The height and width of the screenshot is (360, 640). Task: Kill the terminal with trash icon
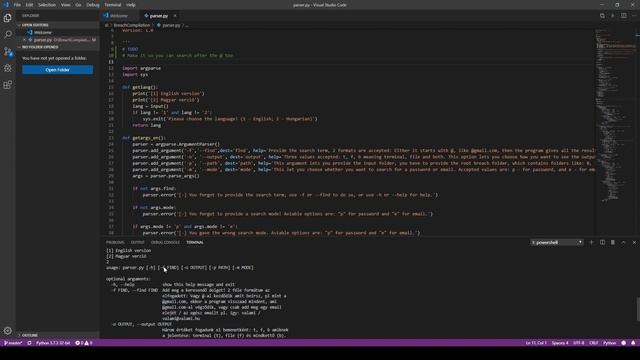[613, 242]
